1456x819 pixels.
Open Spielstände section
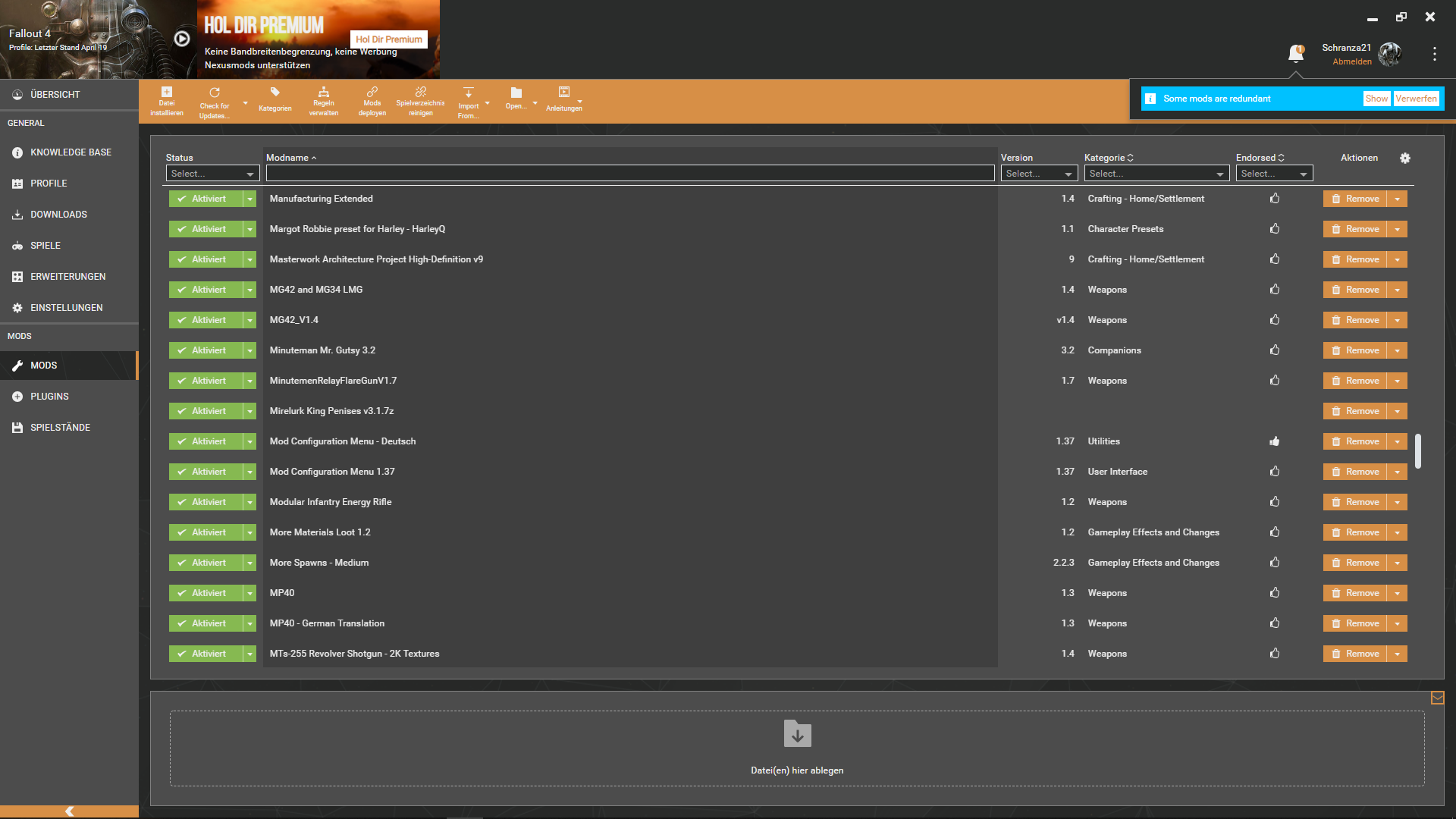coord(69,428)
